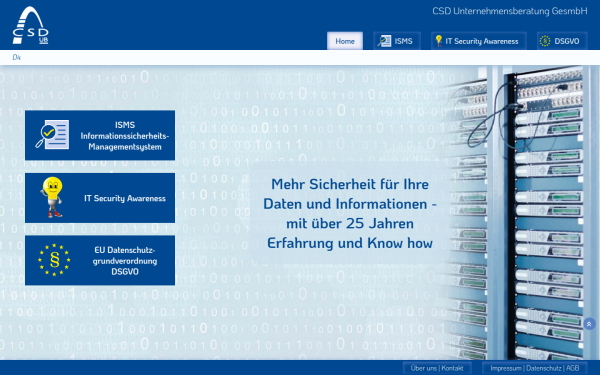Click the 'CSD Unternehmensberatung GesmbH' header text

pos(509,11)
